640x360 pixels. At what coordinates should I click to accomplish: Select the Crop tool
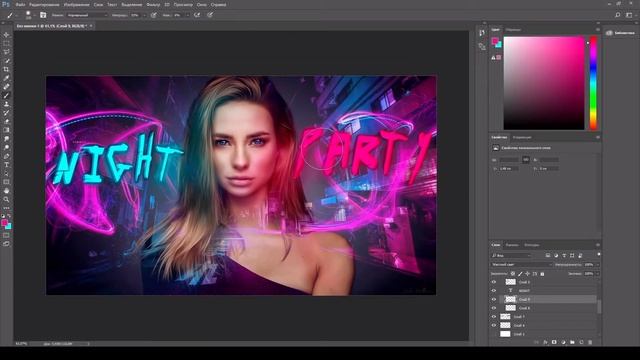coord(6,69)
